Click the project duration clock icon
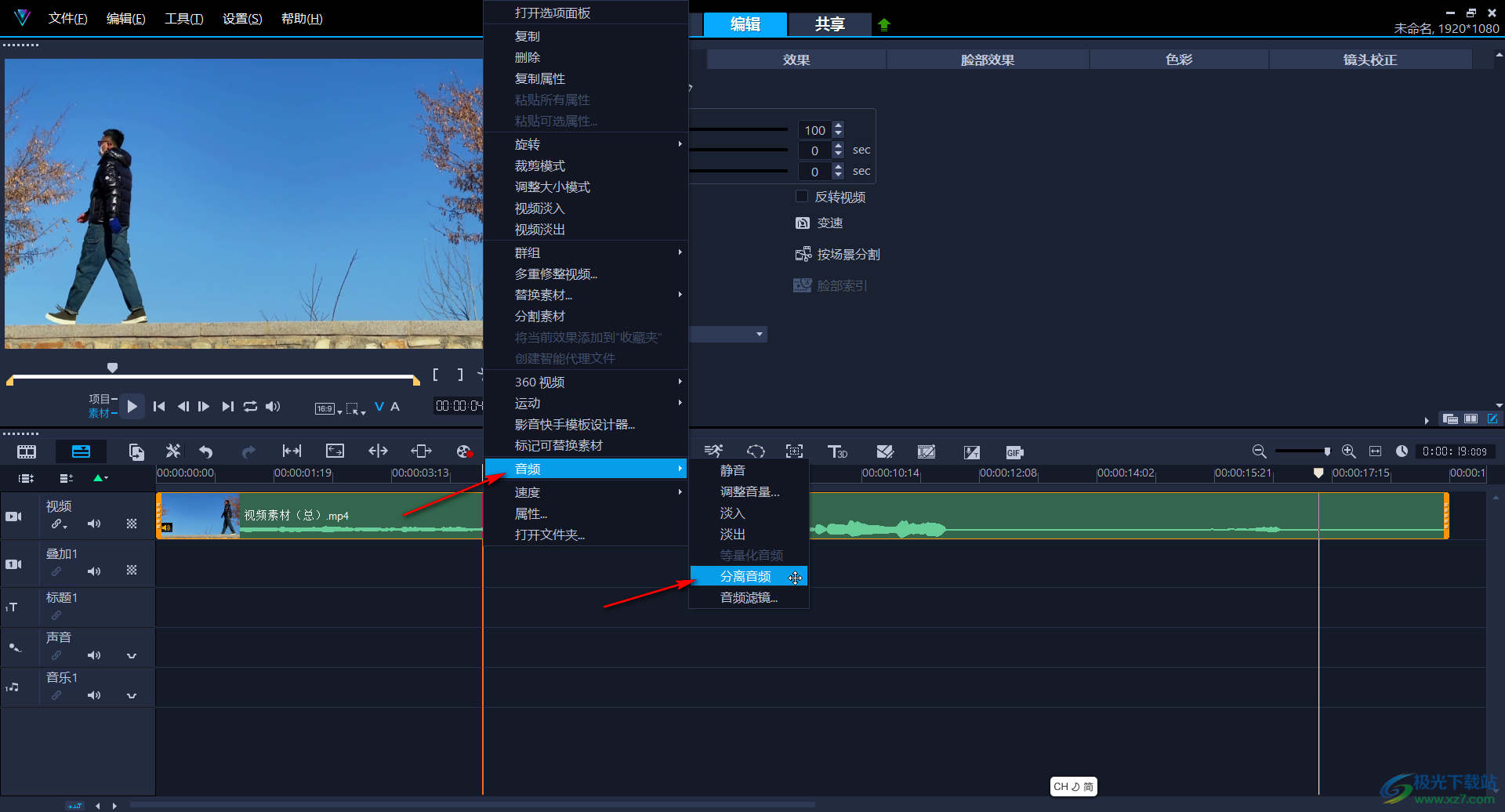Viewport: 1505px width, 812px height. [x=1402, y=451]
